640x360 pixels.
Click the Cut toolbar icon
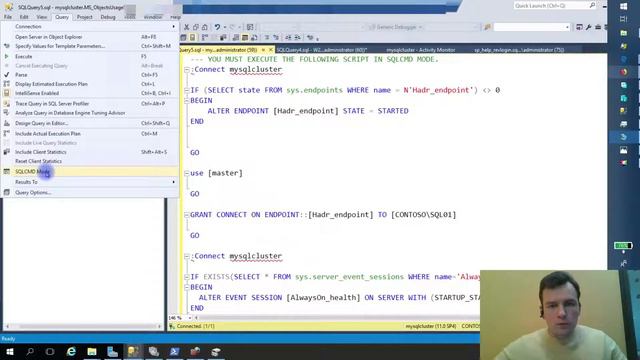187,27
